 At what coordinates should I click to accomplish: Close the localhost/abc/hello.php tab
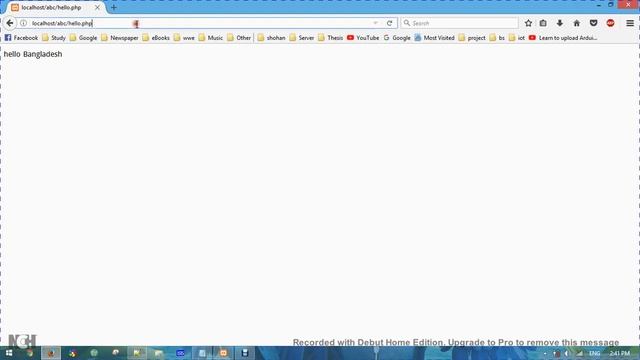(x=97, y=7)
